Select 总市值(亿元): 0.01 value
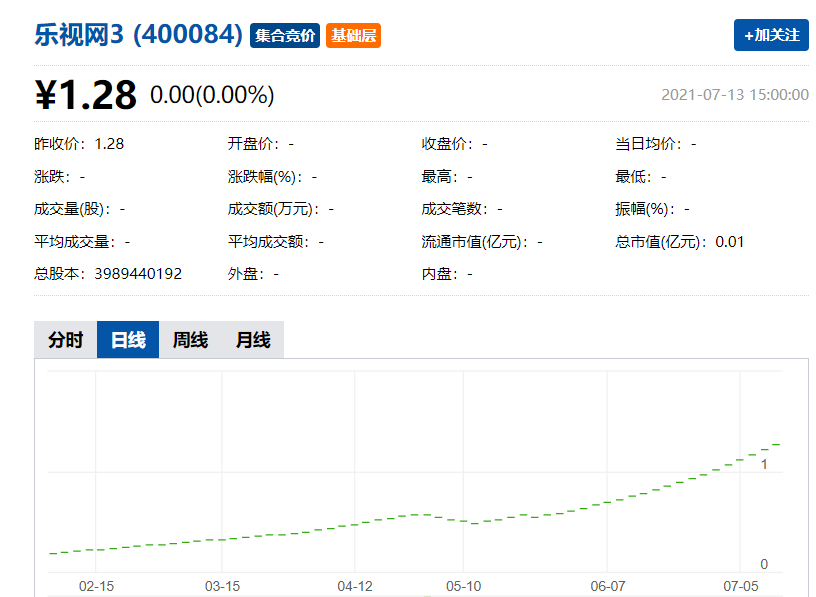Image resolution: width=816 pixels, height=597 pixels. tap(680, 242)
